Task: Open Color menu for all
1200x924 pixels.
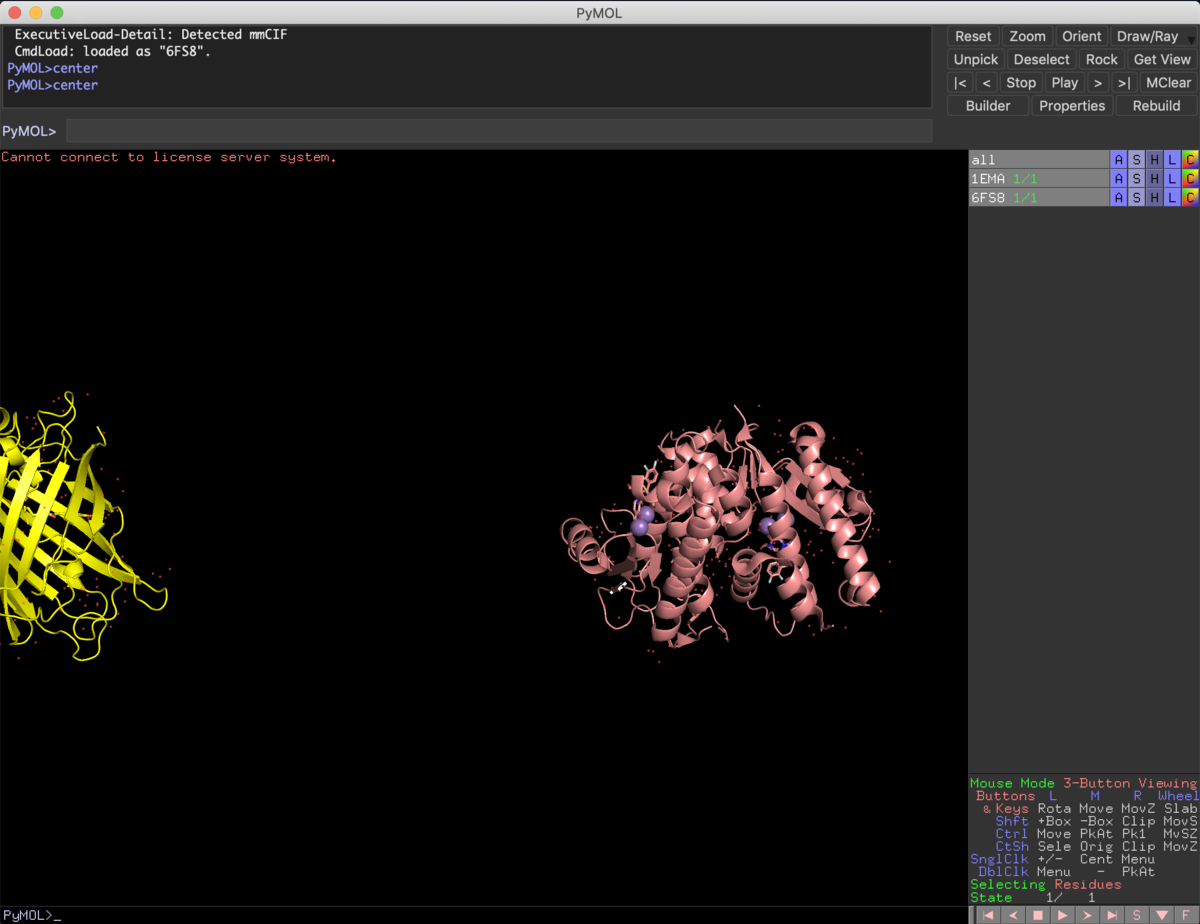Action: point(1190,160)
